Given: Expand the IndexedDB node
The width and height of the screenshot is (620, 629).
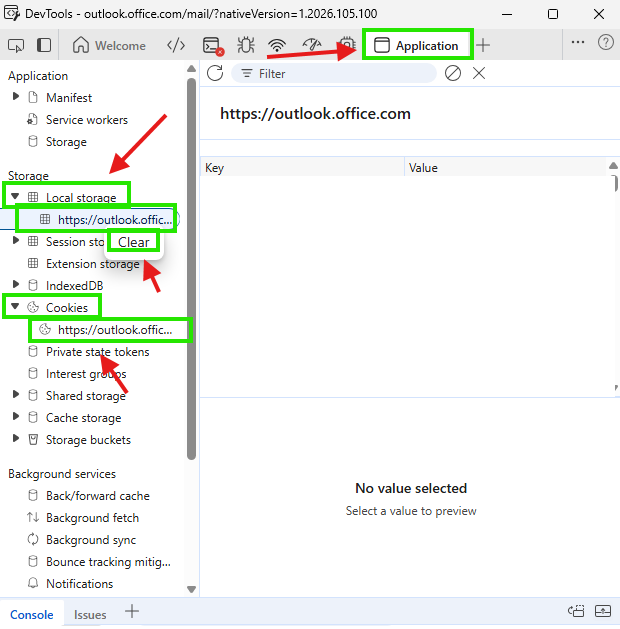Looking at the screenshot, I should click(16, 285).
